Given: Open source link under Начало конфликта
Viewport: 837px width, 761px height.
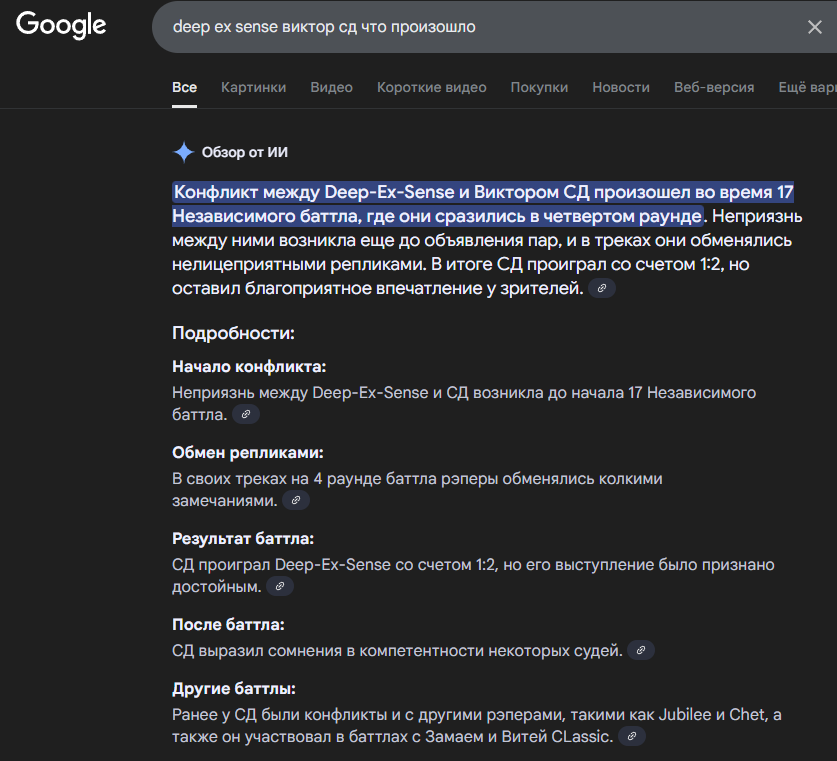Looking at the screenshot, I should (x=246, y=413).
